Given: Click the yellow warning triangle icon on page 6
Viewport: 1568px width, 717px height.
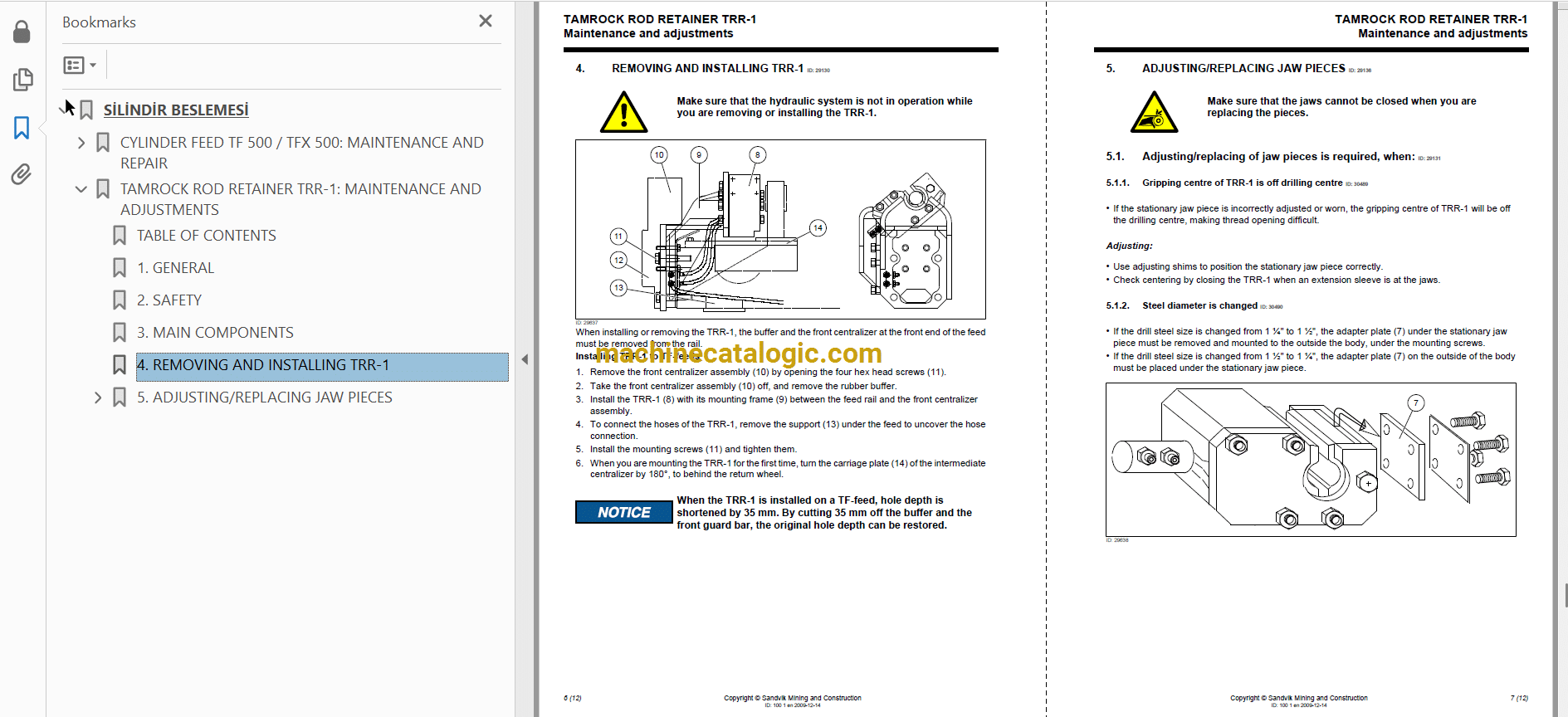Looking at the screenshot, I should (x=623, y=112).
